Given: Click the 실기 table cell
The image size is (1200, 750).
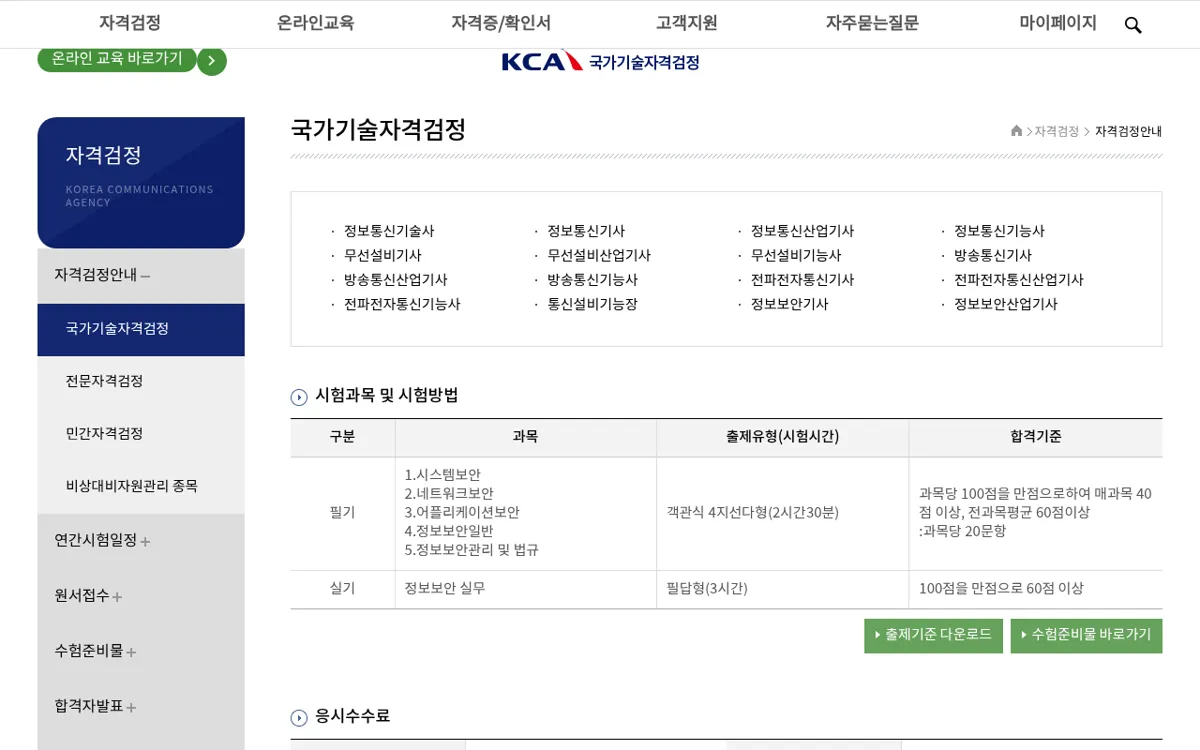Looking at the screenshot, I should tap(343, 589).
